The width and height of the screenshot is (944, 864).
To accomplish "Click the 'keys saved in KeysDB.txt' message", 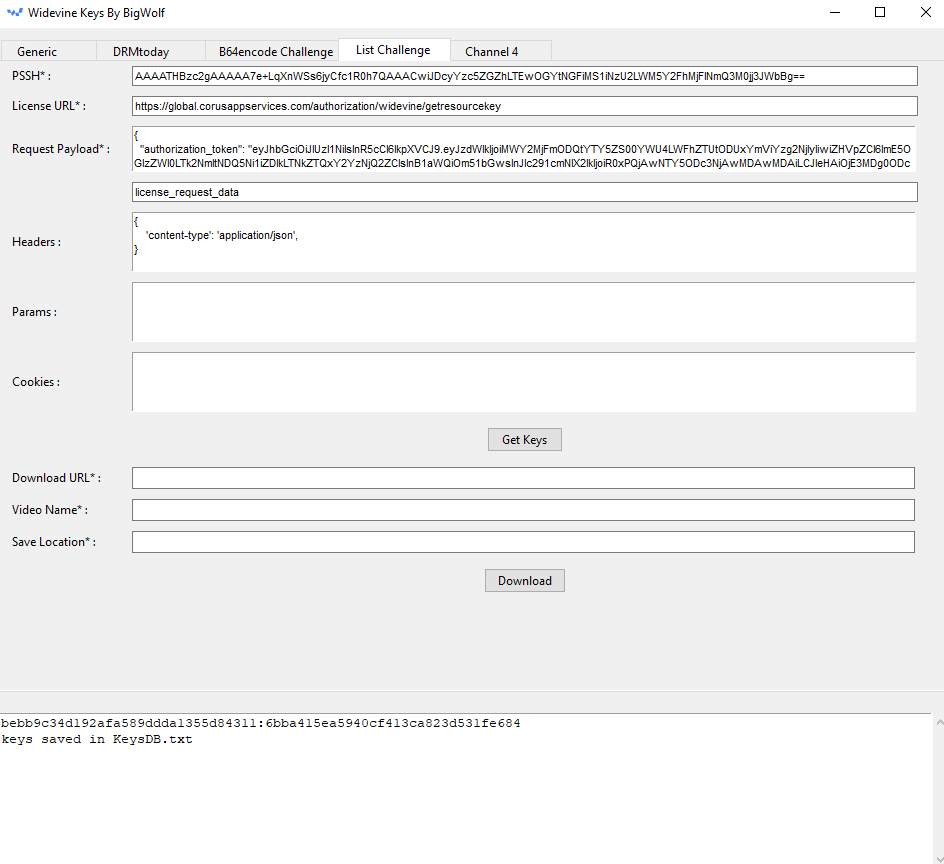I will [x=97, y=739].
